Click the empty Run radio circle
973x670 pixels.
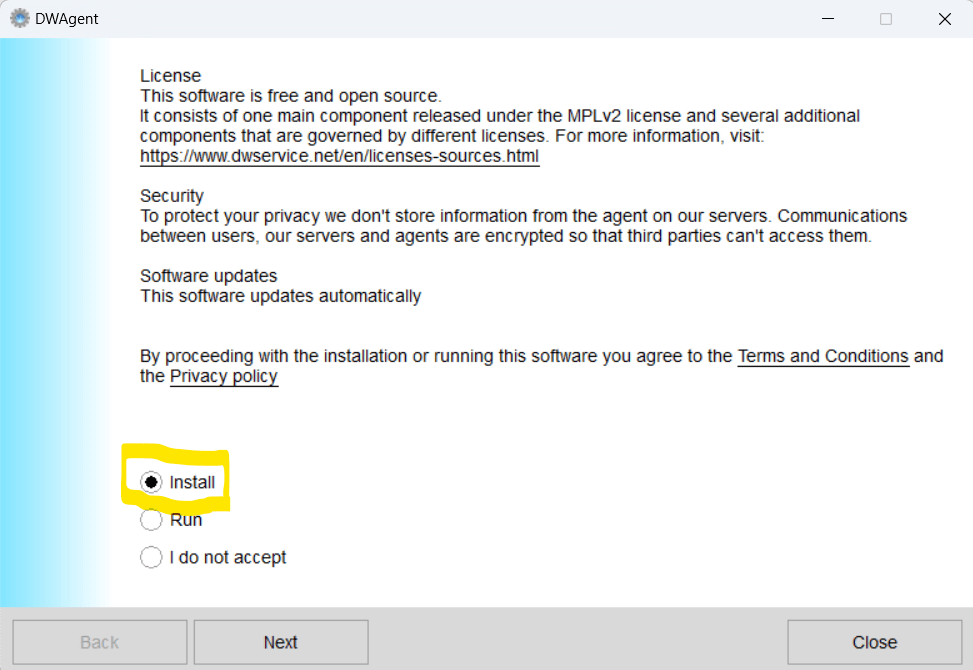151,519
